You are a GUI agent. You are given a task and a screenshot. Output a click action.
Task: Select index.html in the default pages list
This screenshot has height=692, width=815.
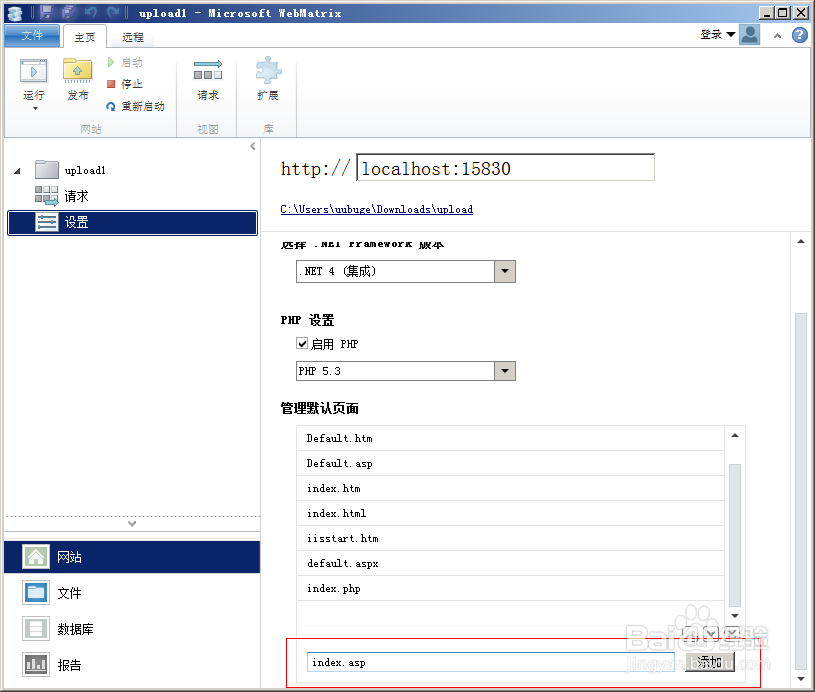point(510,513)
